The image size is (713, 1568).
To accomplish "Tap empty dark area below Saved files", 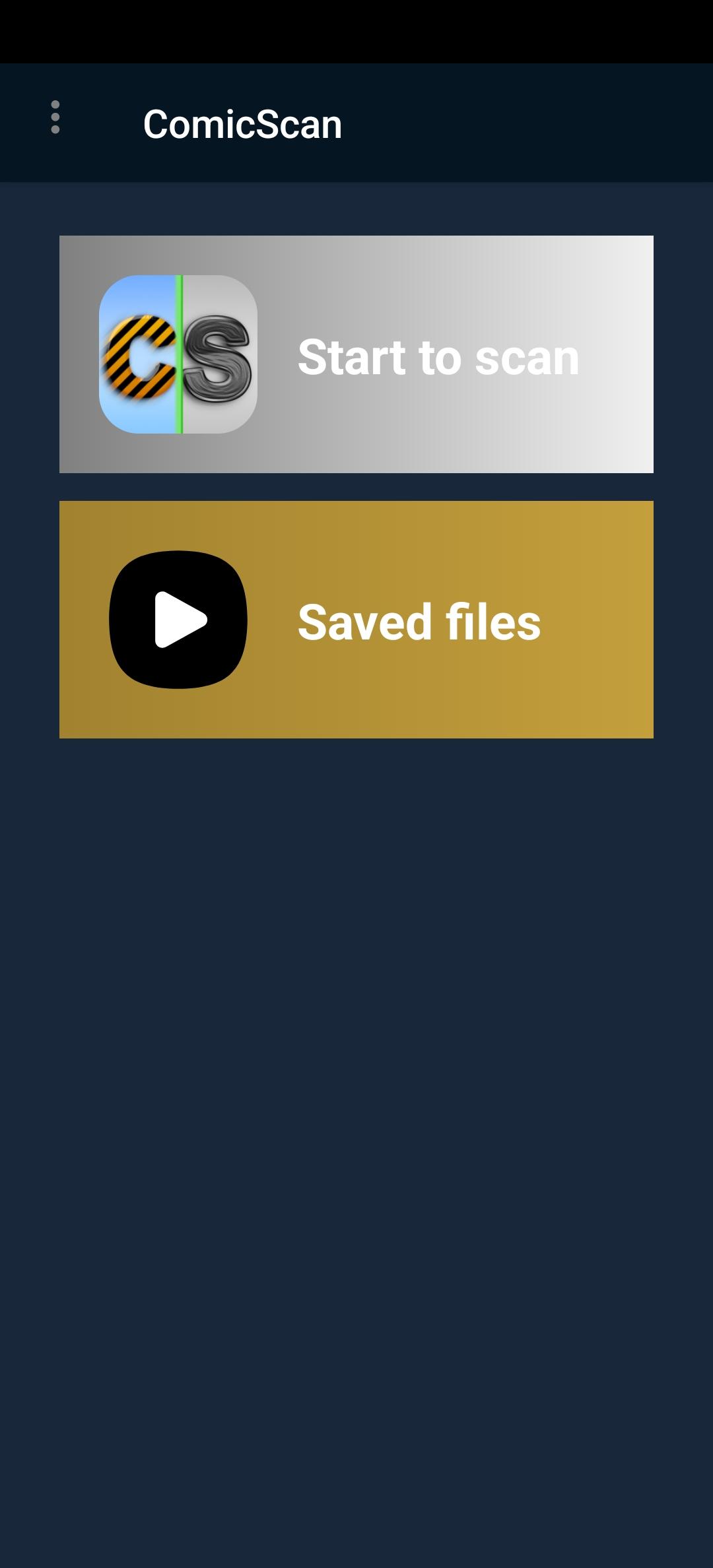I will pyautogui.click(x=356, y=1122).
